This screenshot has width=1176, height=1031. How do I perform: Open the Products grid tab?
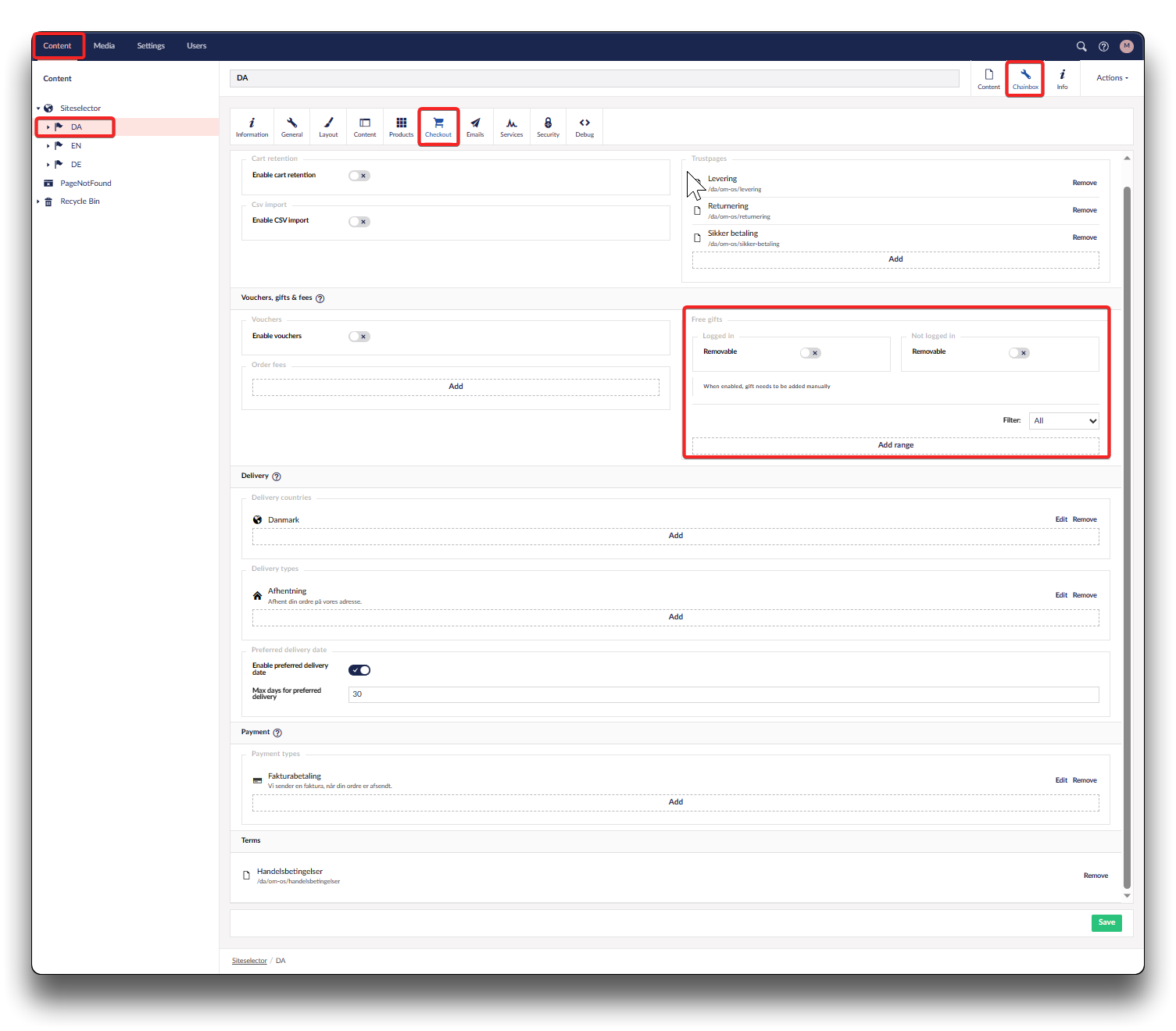pos(401,127)
